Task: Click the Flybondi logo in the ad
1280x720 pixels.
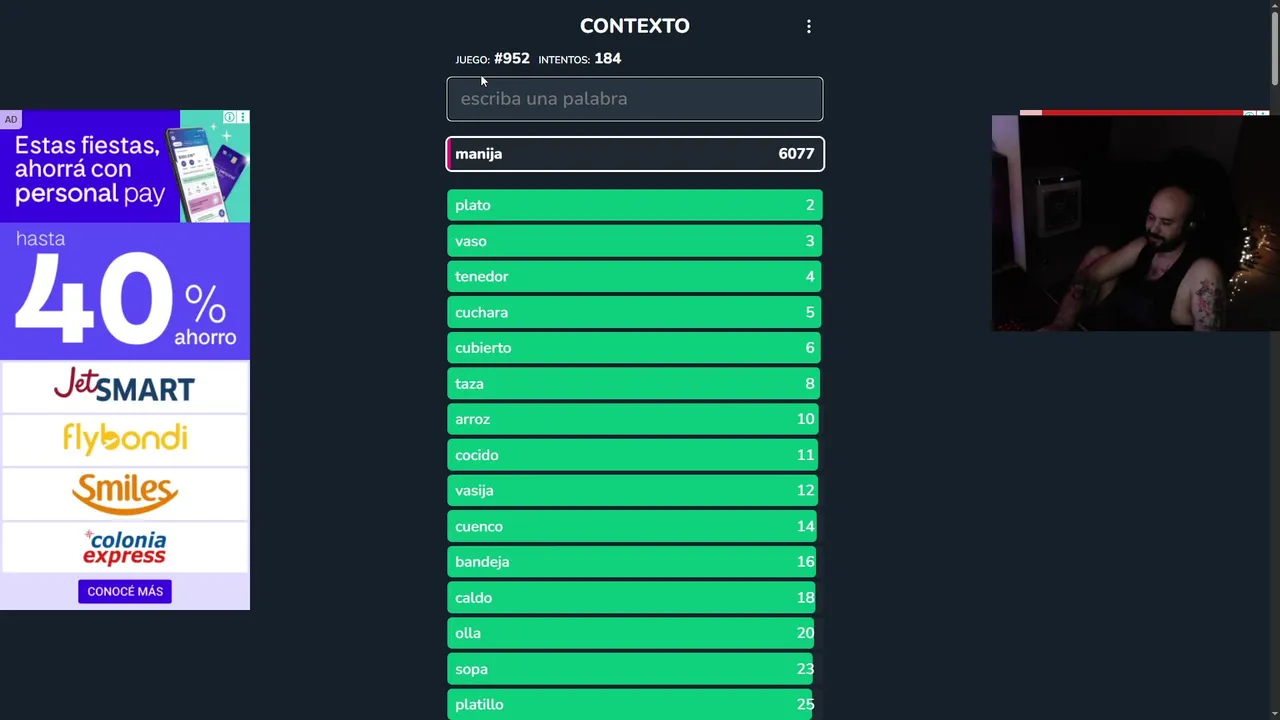Action: click(124, 438)
